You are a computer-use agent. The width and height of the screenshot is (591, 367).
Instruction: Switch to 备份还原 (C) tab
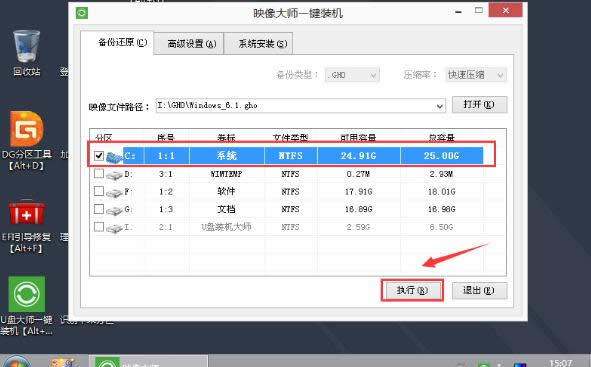(117, 43)
